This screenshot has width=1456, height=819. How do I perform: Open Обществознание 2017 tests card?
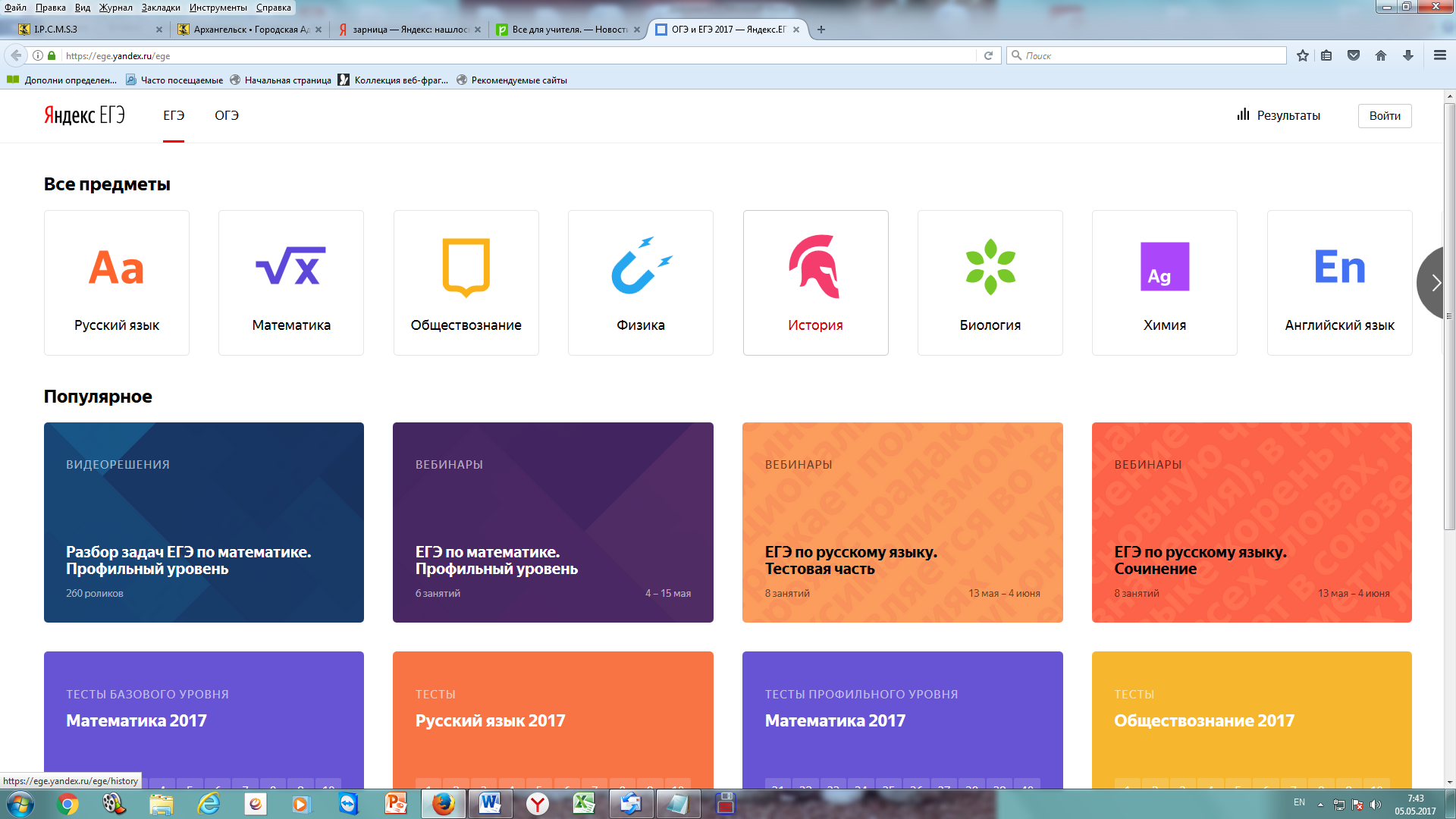point(1252,720)
